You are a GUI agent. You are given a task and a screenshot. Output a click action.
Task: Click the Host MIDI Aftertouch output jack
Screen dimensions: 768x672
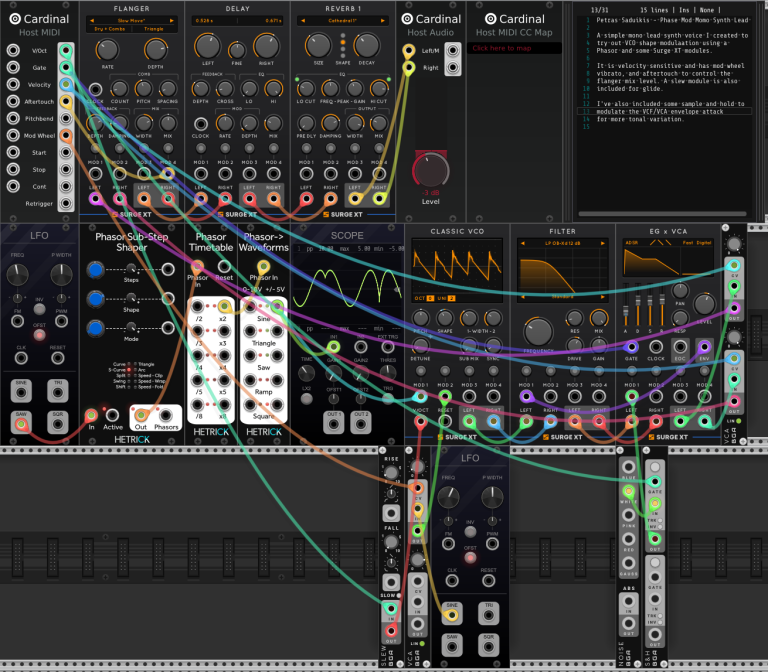pos(66,101)
